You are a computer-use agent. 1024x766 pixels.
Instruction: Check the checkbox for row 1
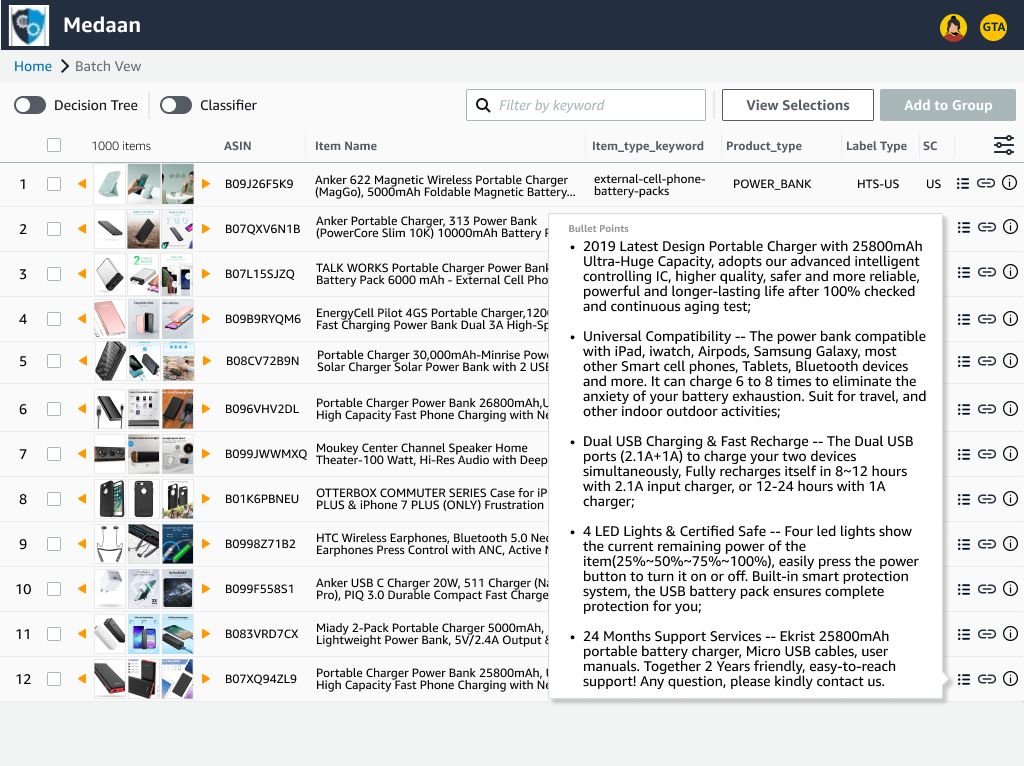(54, 184)
